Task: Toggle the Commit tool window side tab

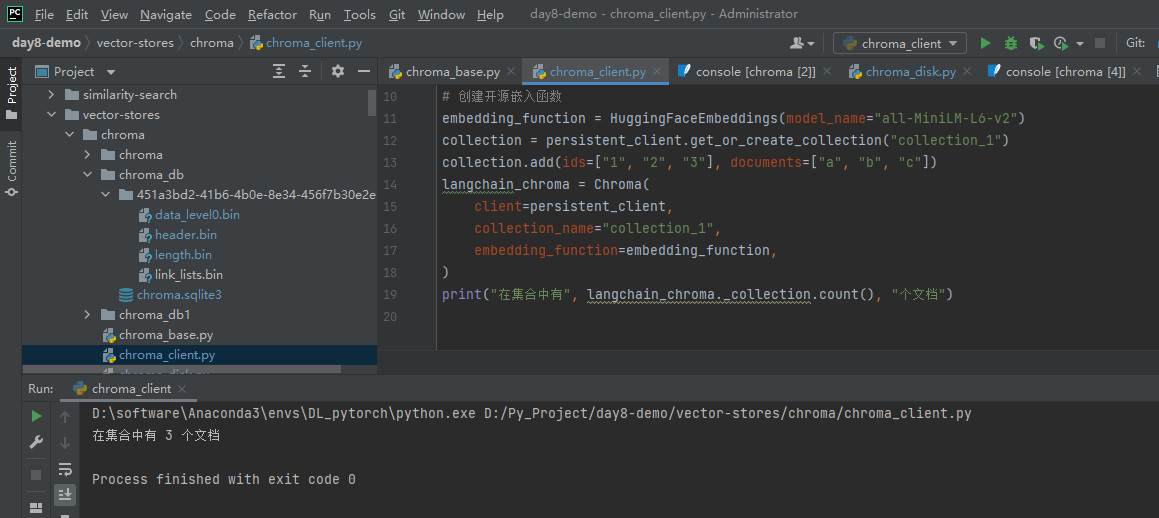Action: [x=11, y=168]
